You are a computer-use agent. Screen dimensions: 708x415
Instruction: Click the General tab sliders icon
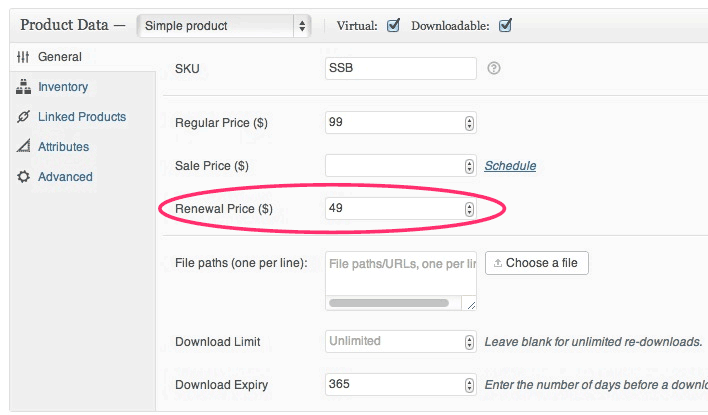[23, 57]
